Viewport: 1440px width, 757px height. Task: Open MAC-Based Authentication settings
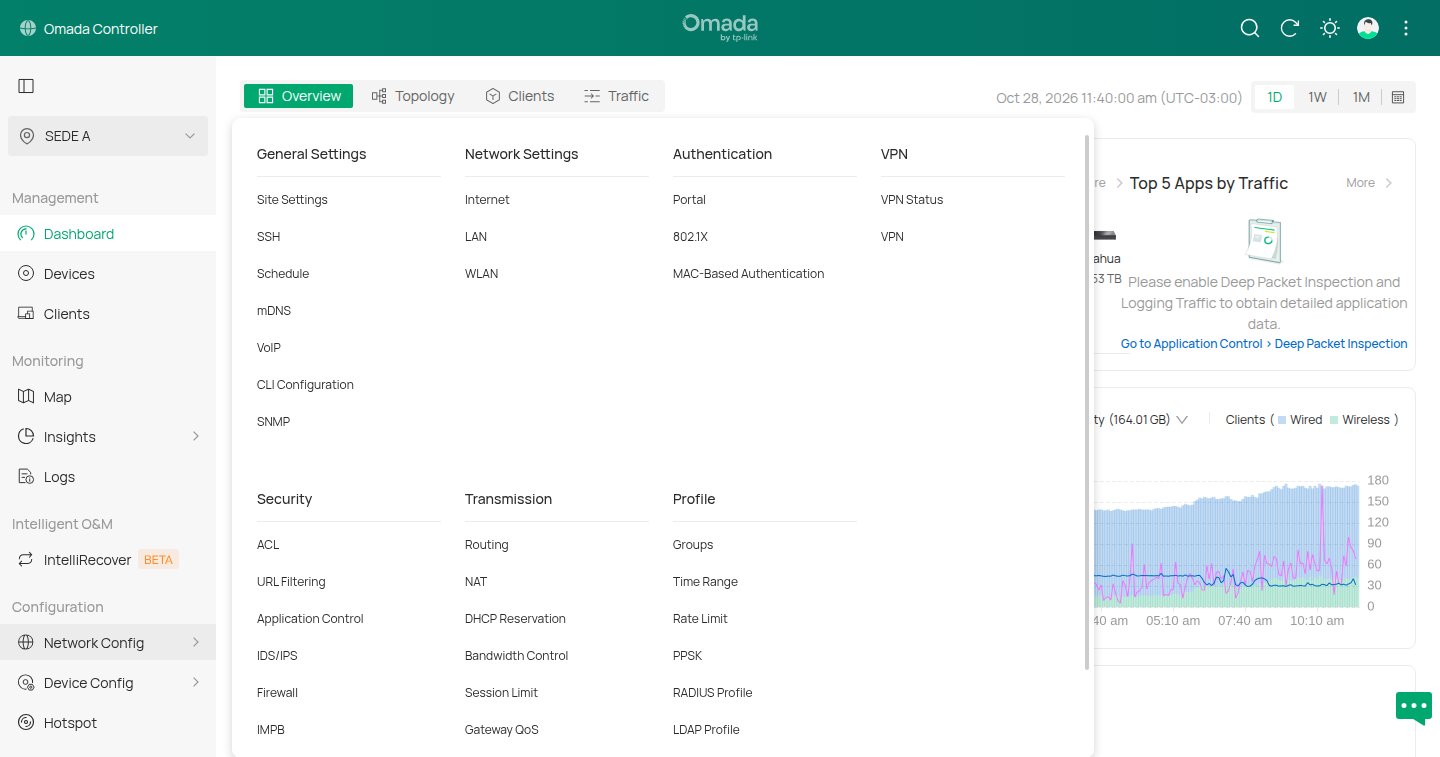[x=748, y=274]
